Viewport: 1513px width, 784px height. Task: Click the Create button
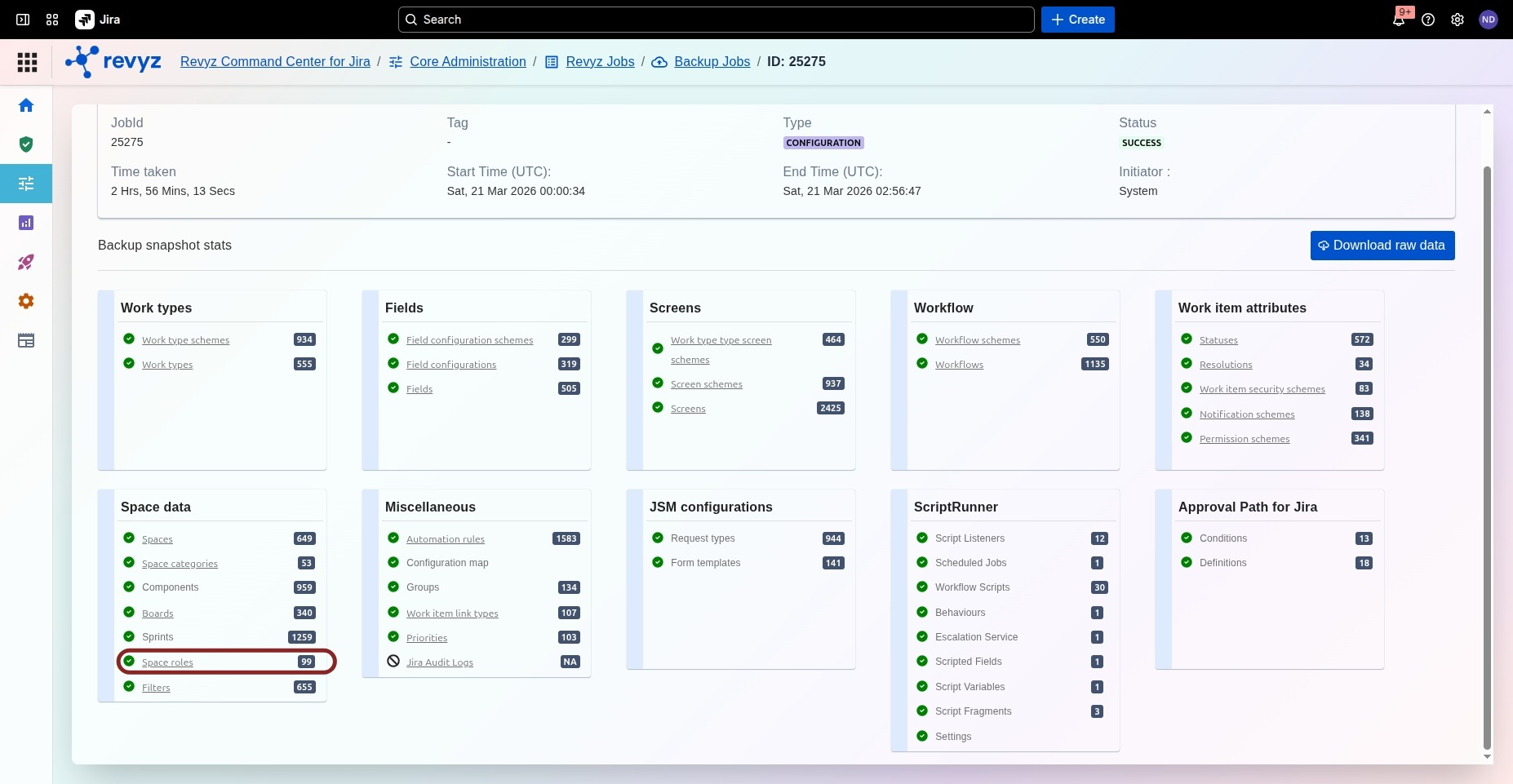pos(1077,20)
